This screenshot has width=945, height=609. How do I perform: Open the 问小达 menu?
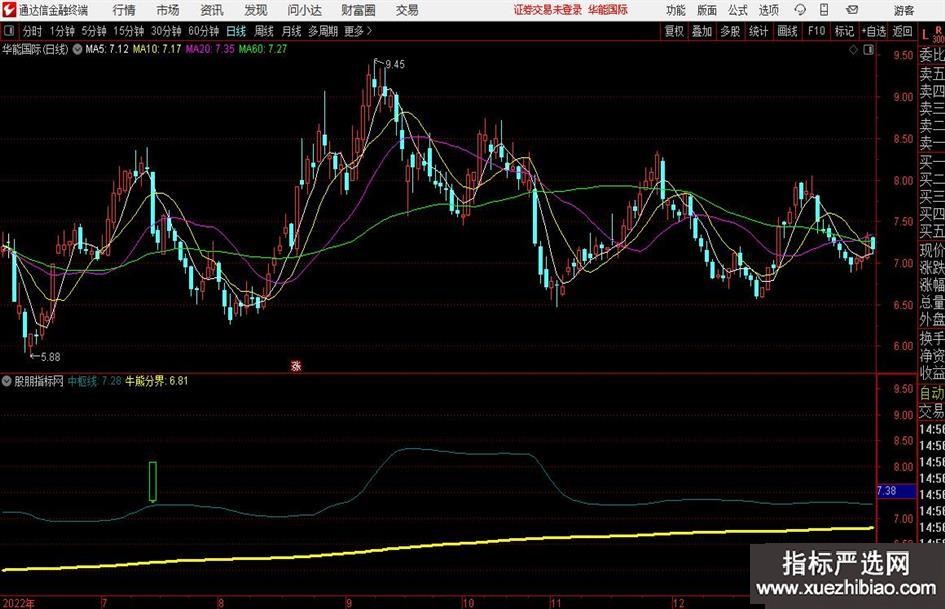click(304, 10)
